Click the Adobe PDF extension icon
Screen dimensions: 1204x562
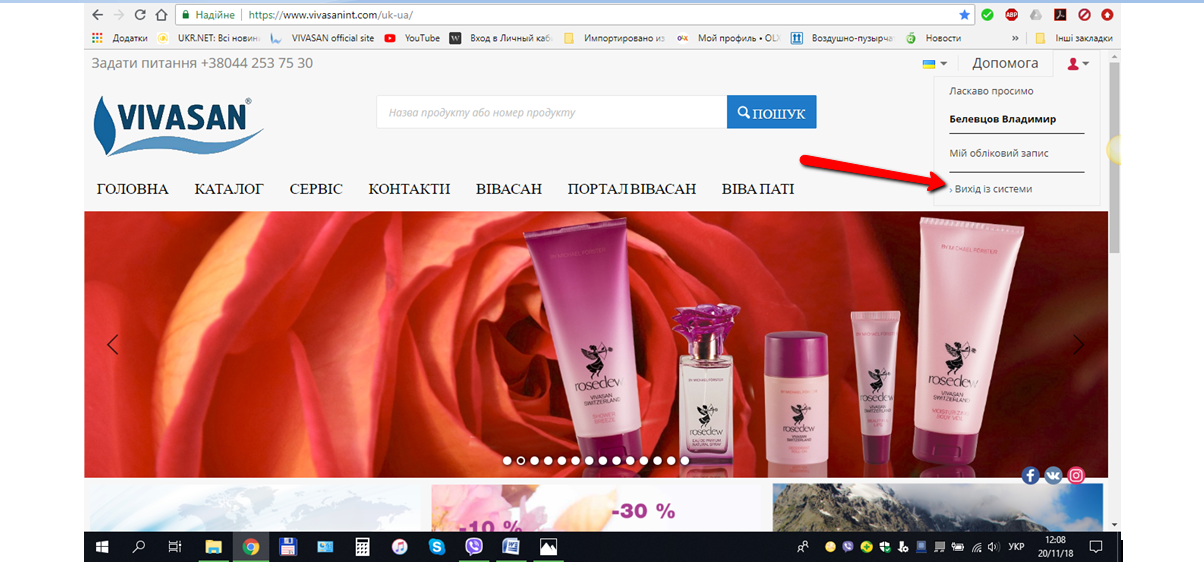(x=1059, y=15)
